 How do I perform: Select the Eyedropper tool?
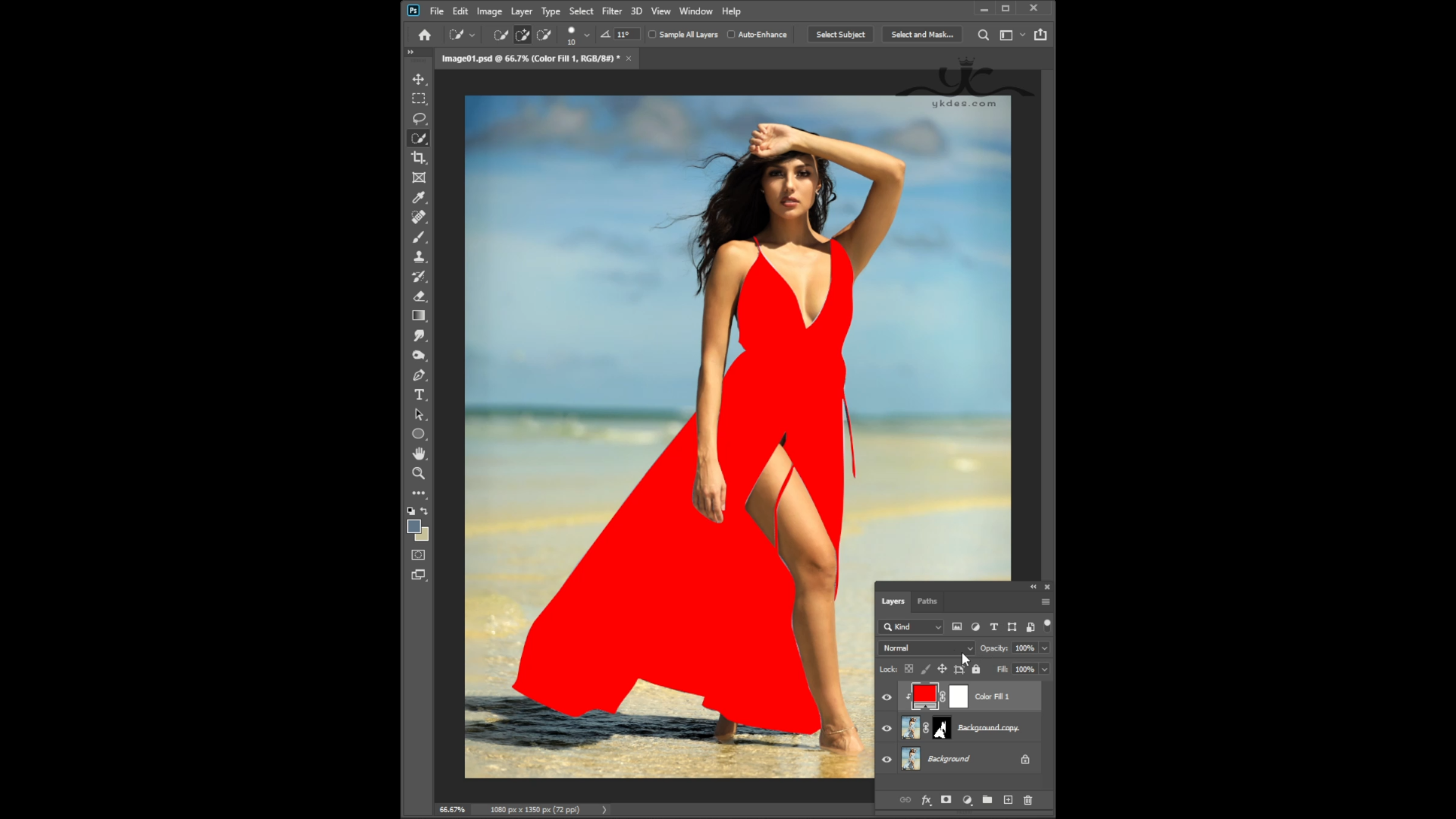pyautogui.click(x=418, y=197)
